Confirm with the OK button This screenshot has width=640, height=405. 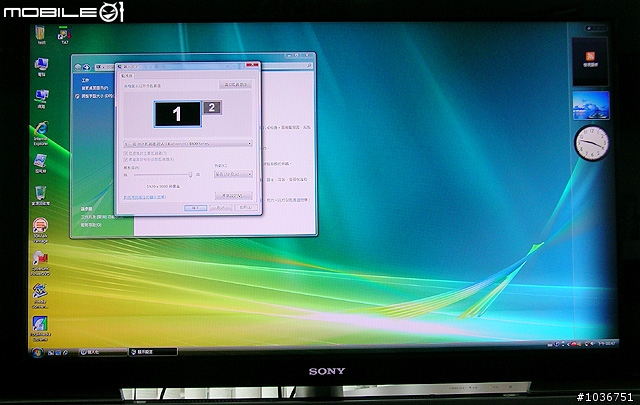click(196, 208)
